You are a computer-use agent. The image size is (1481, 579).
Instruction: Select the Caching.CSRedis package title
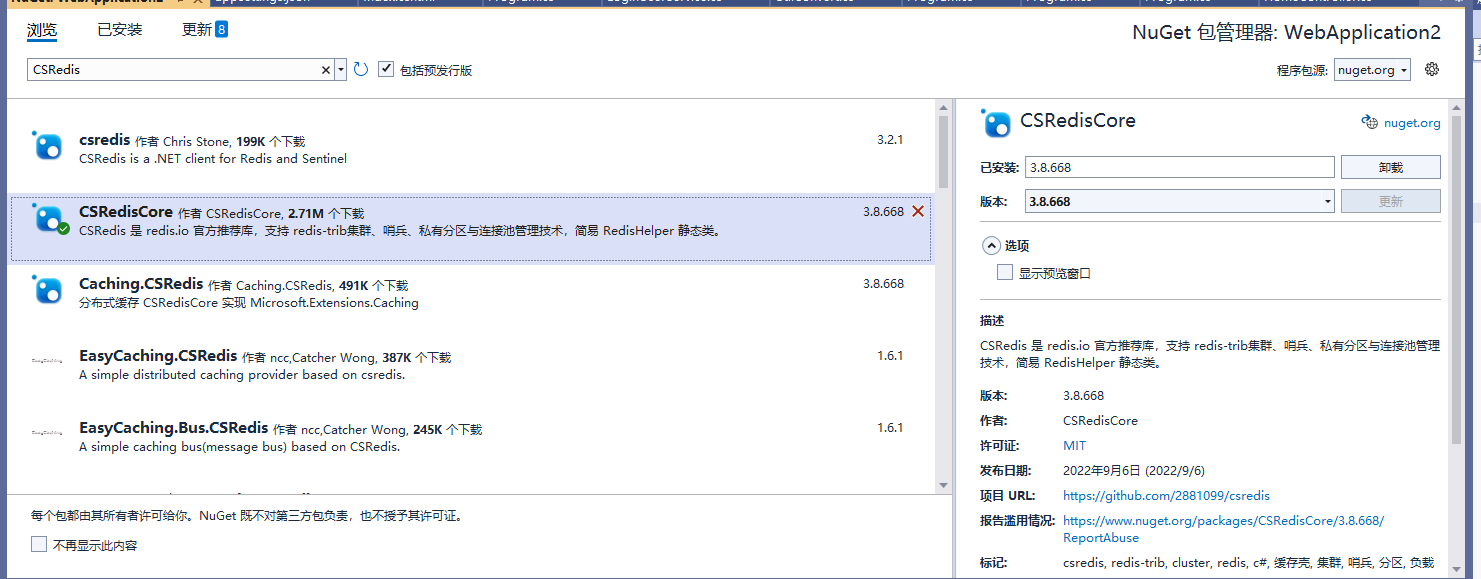click(x=141, y=284)
